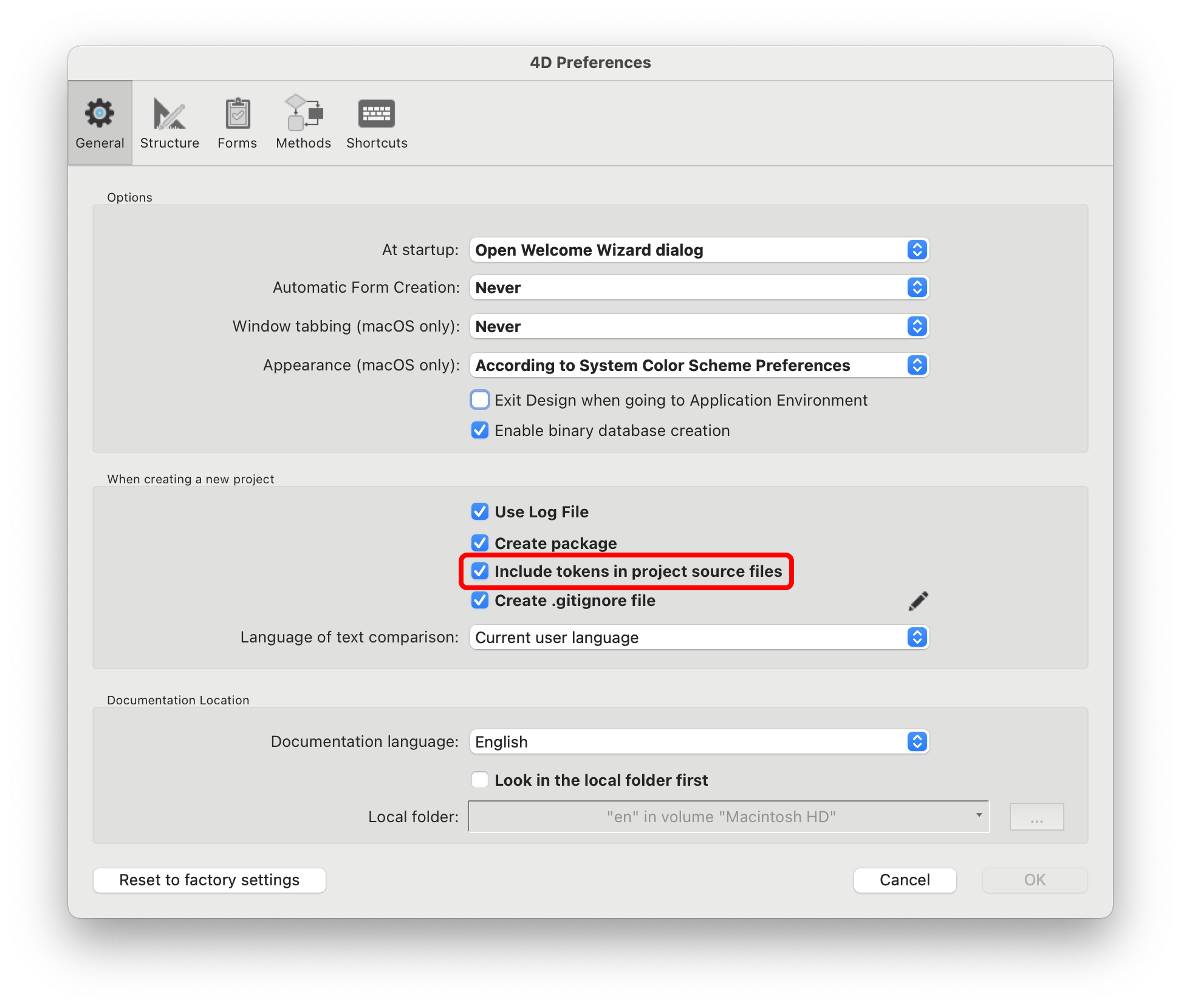Image resolution: width=1181 pixels, height=1008 pixels.
Task: Toggle Exit Design when going to Application Environment
Action: 480,400
